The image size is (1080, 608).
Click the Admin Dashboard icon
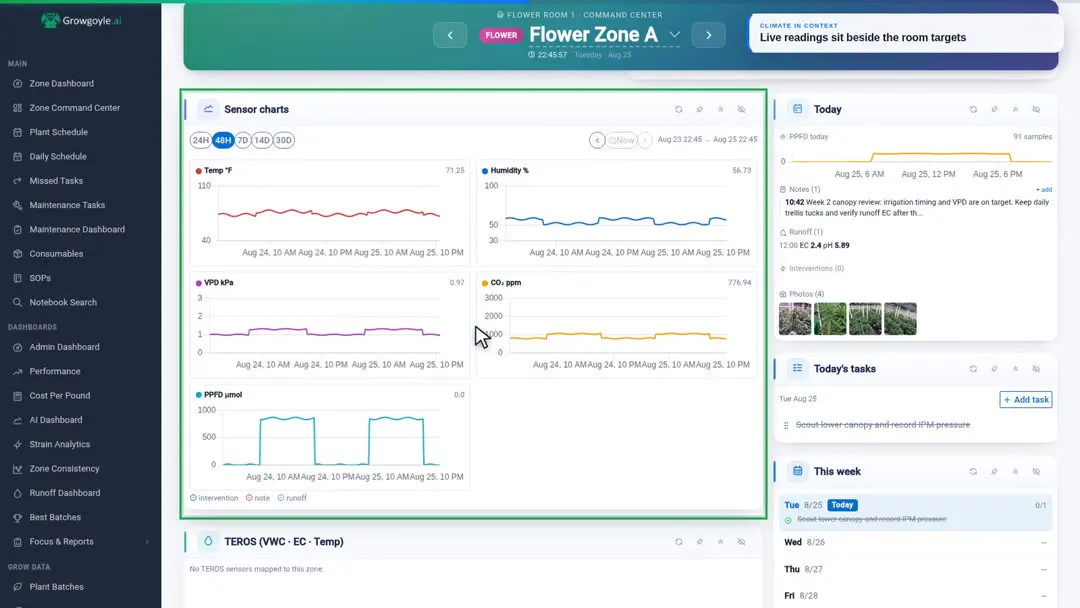(17, 347)
